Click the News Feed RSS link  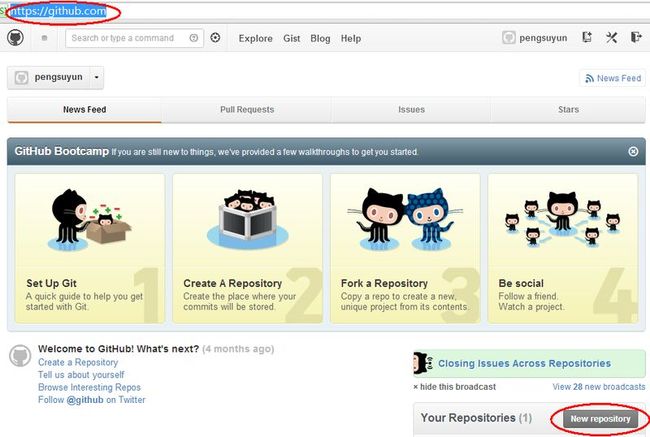point(613,78)
